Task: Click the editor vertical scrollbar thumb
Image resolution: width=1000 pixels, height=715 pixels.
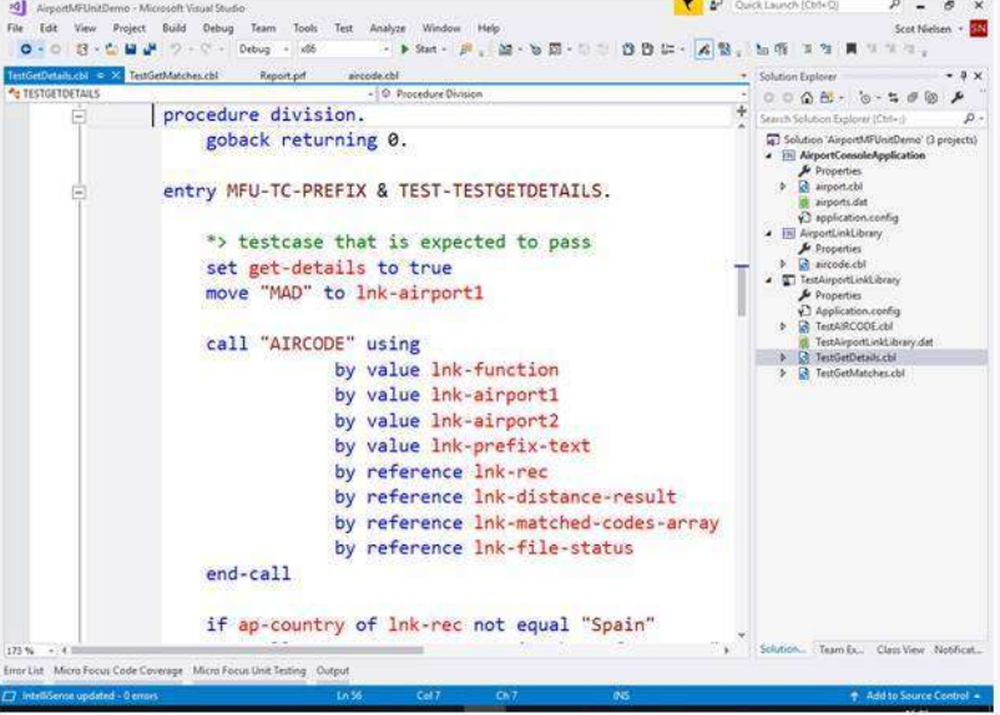Action: pyautogui.click(x=741, y=290)
